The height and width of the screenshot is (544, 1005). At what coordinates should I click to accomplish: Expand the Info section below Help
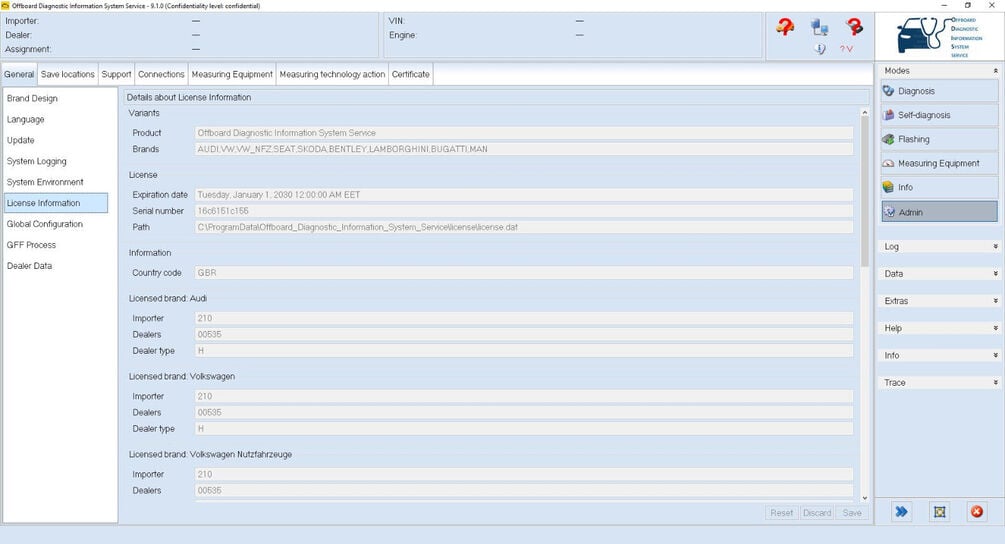[x=940, y=356]
